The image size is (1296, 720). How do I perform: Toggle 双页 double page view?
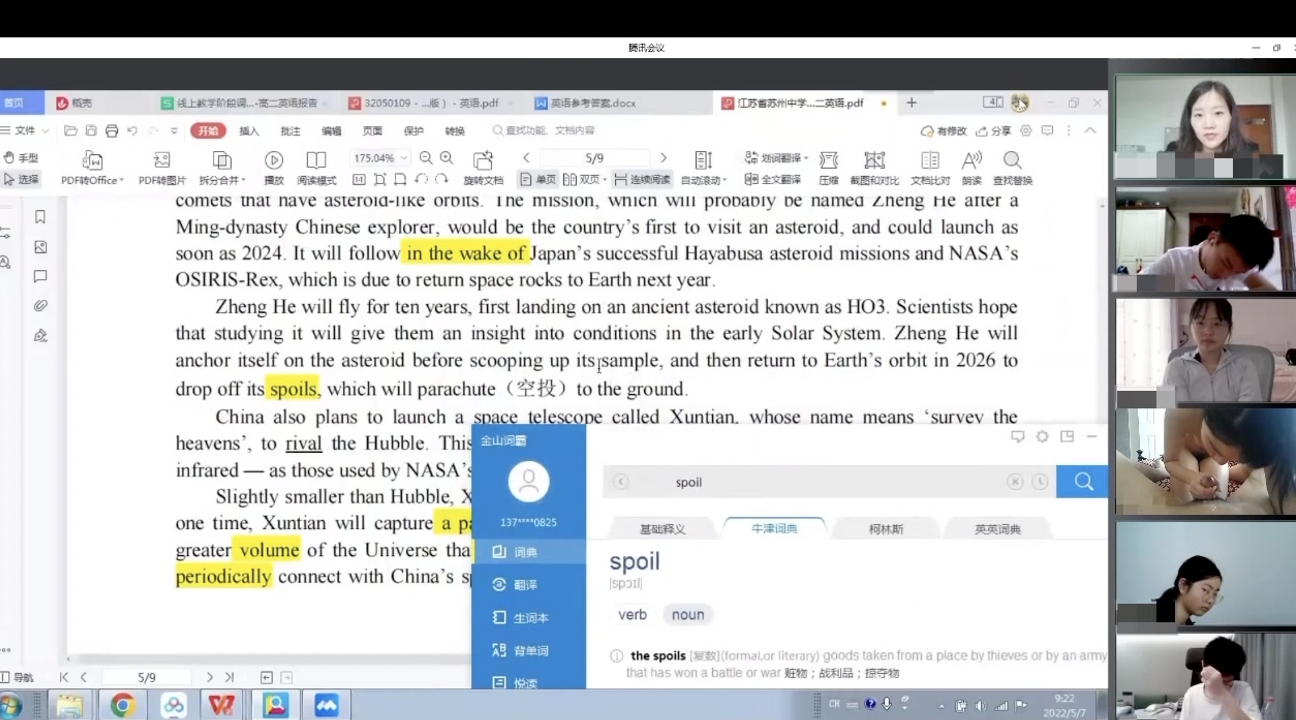coord(585,180)
